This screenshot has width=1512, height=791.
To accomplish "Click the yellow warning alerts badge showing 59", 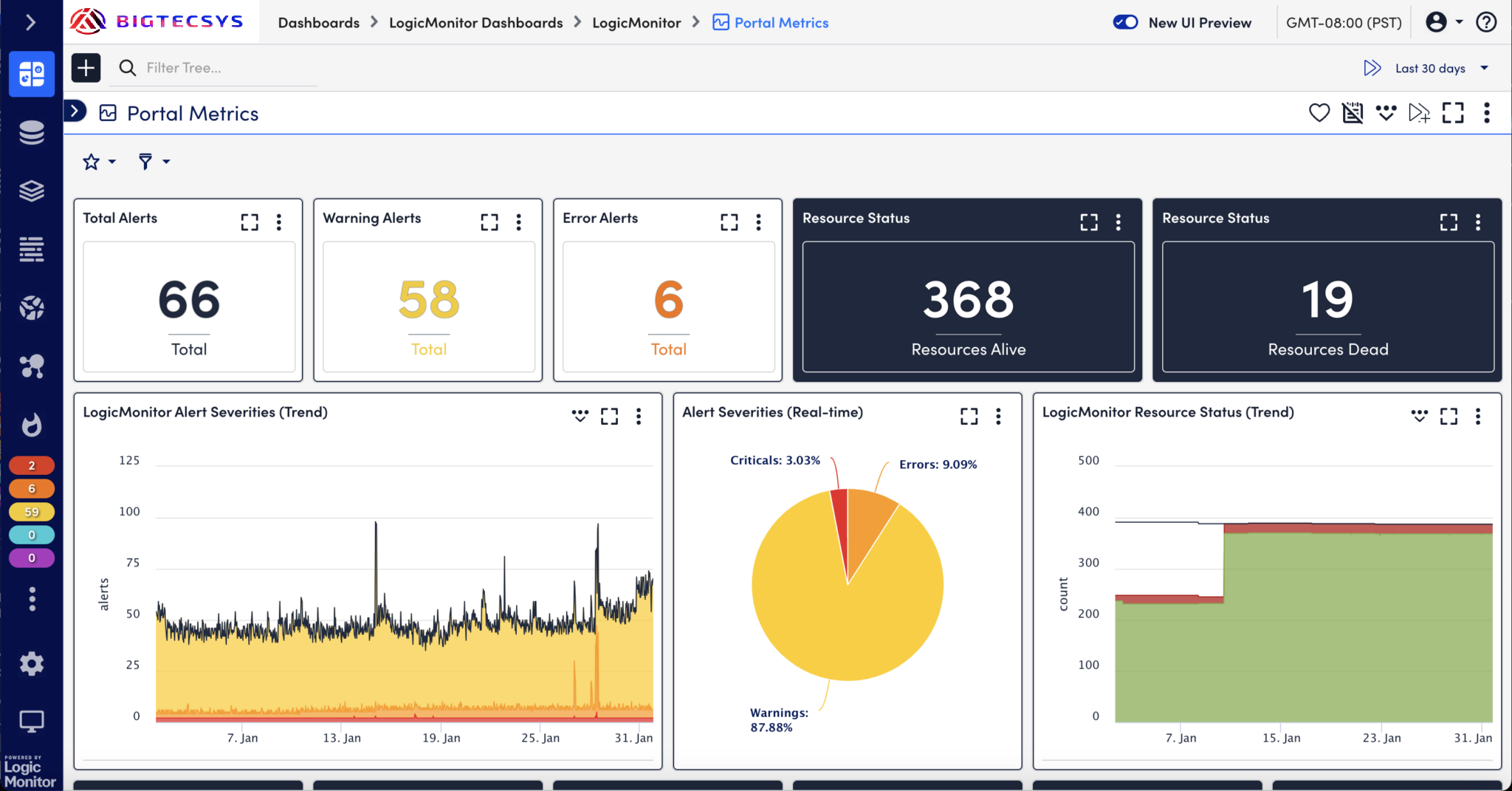I will pyautogui.click(x=32, y=512).
